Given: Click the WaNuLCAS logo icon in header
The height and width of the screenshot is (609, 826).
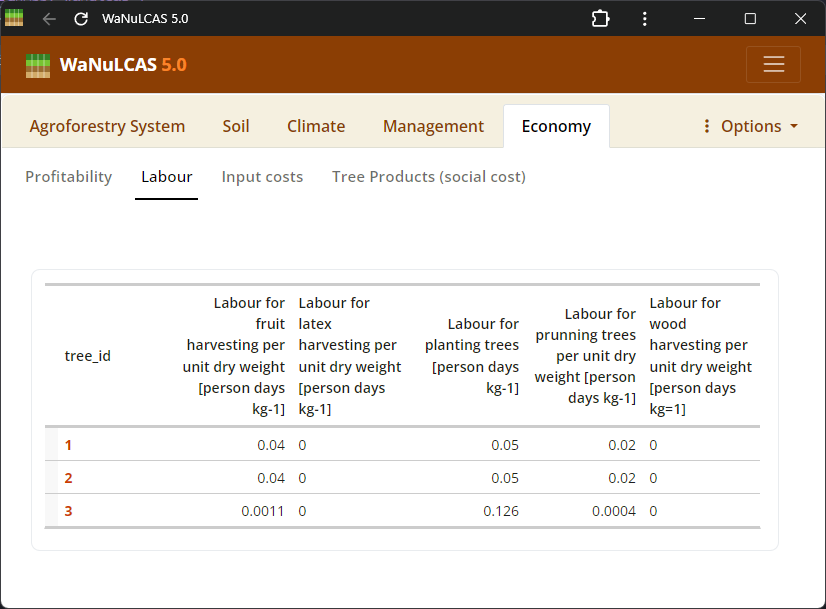Looking at the screenshot, I should 38,65.
